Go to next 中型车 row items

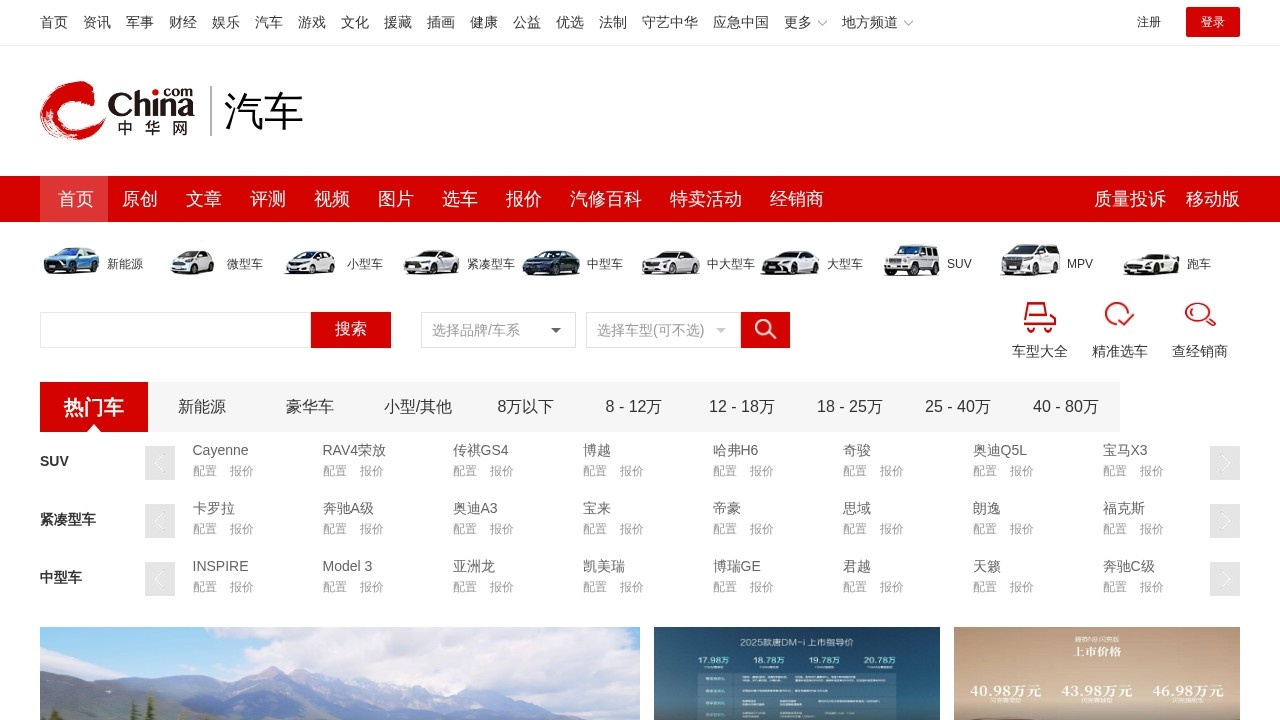pyautogui.click(x=1225, y=579)
